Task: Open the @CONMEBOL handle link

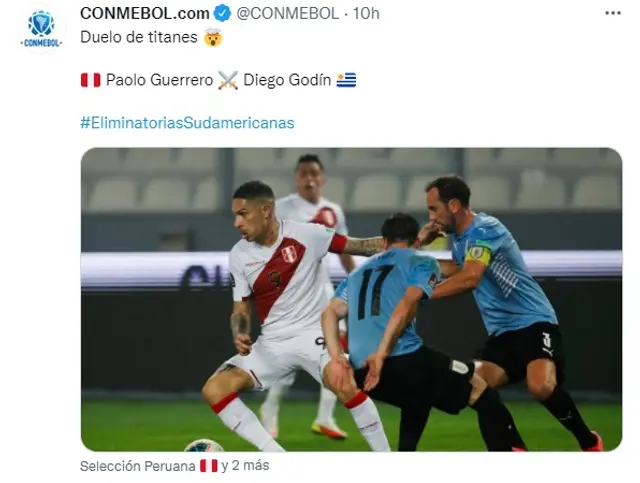Action: point(288,13)
